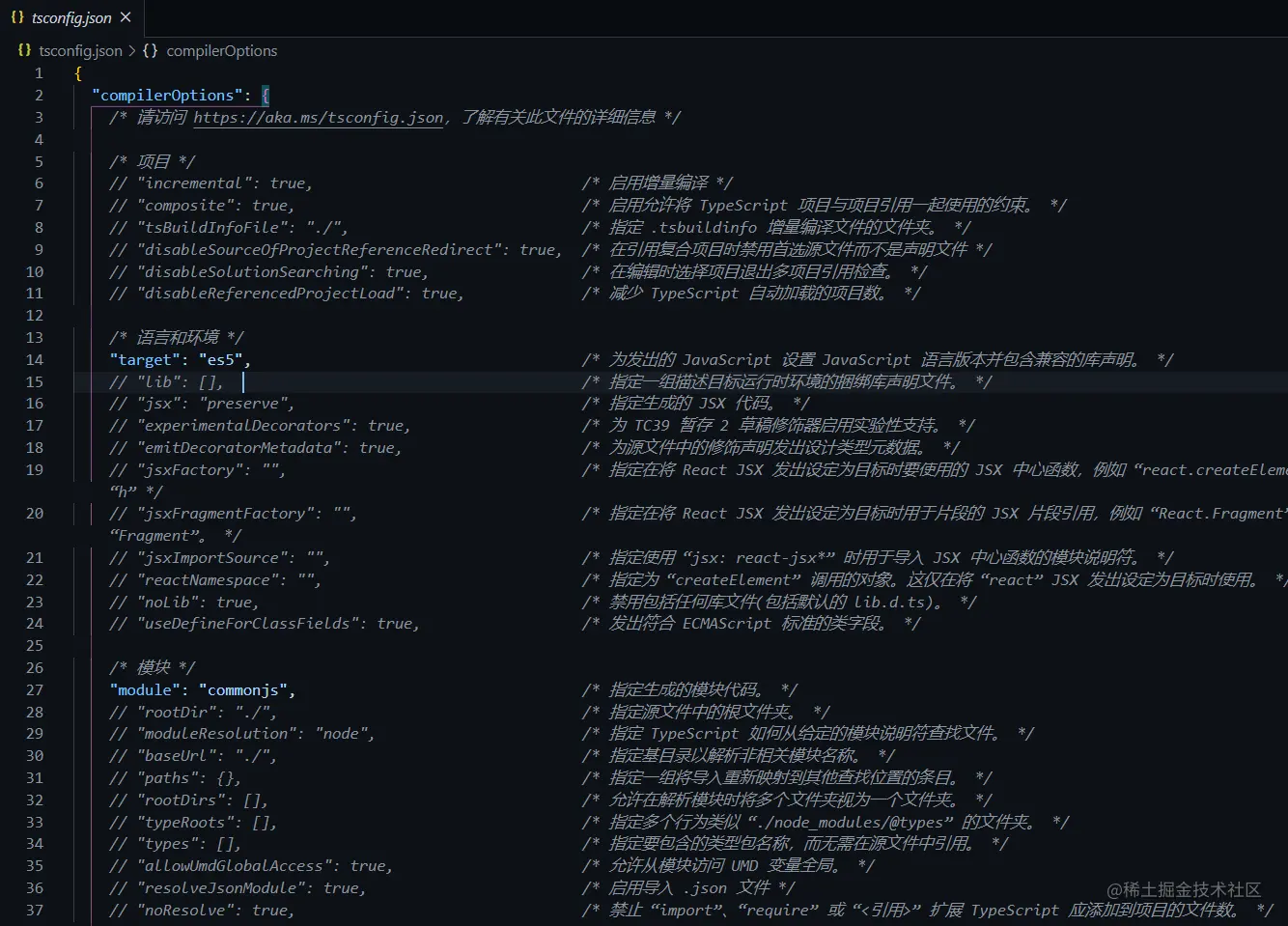This screenshot has height=926, width=1288.
Task: Close the tsconfig.json tab
Action: [x=126, y=17]
